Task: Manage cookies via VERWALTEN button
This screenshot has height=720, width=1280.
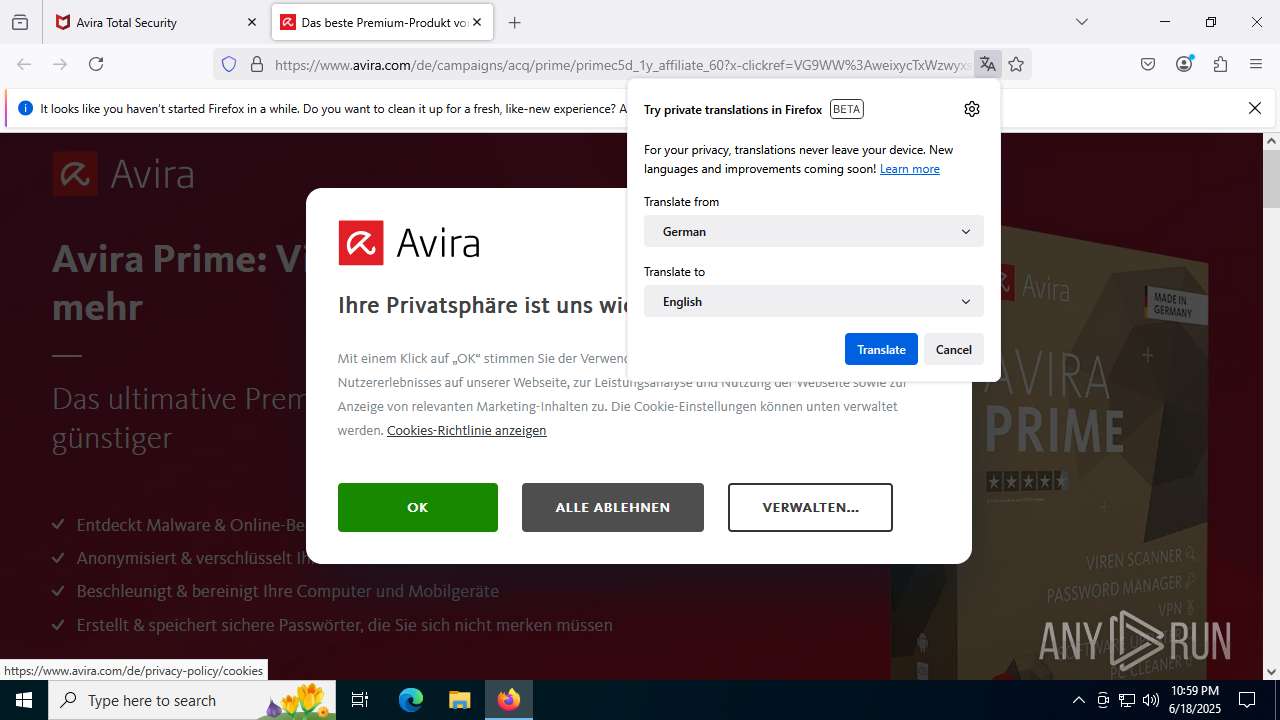Action: tap(810, 507)
